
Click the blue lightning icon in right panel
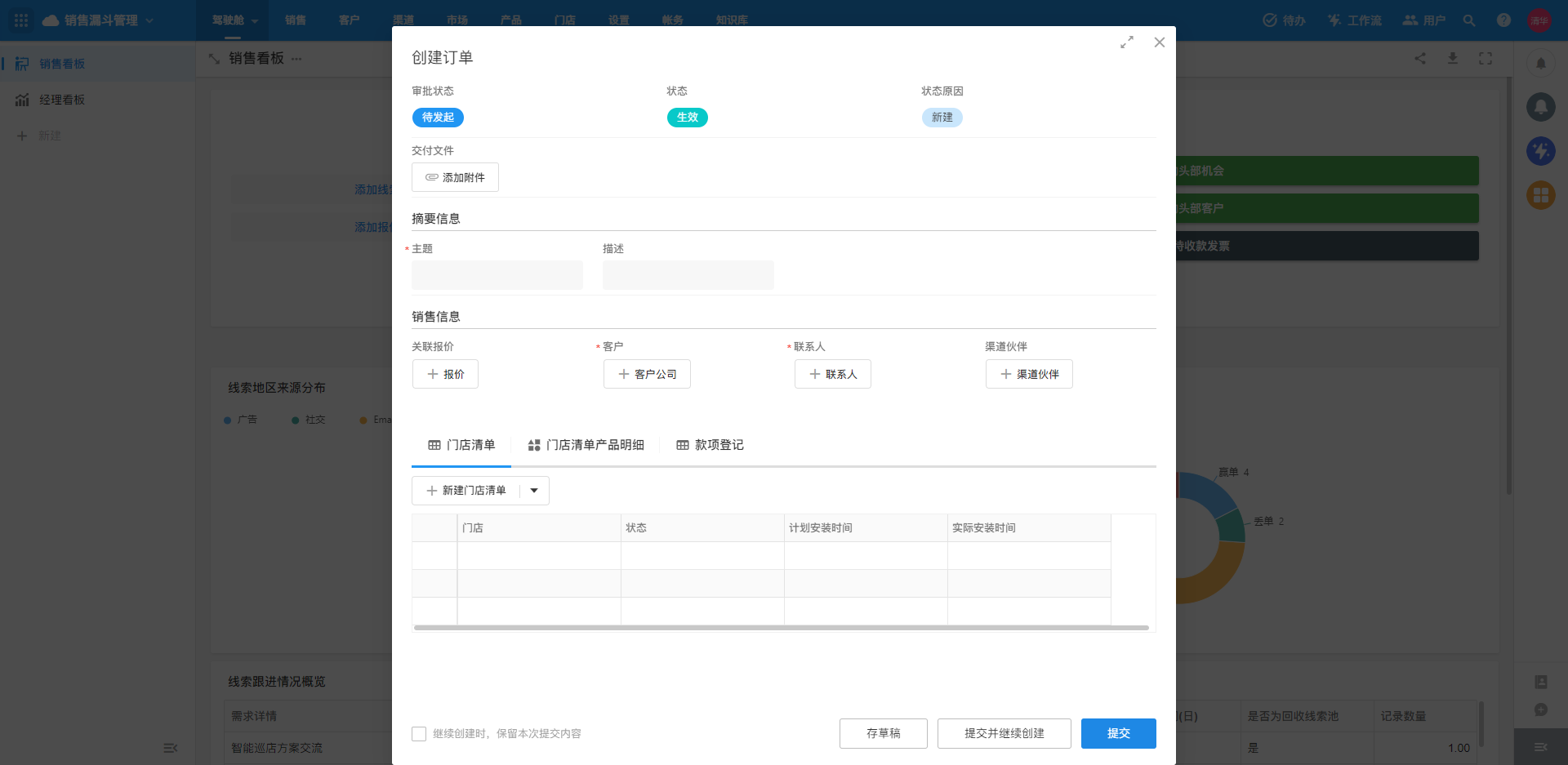point(1541,151)
